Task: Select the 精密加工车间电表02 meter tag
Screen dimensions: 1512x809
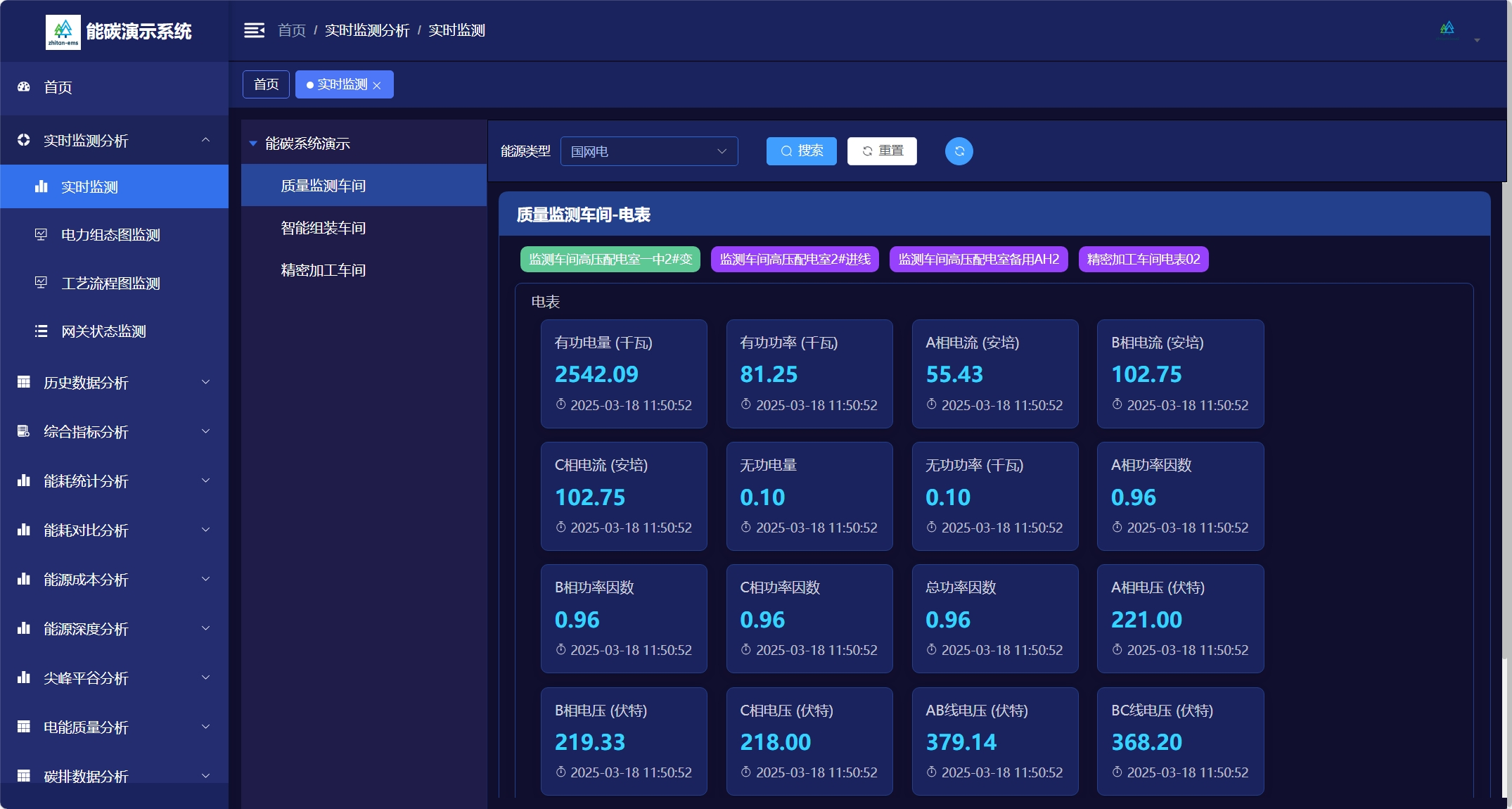Action: pyautogui.click(x=1143, y=259)
